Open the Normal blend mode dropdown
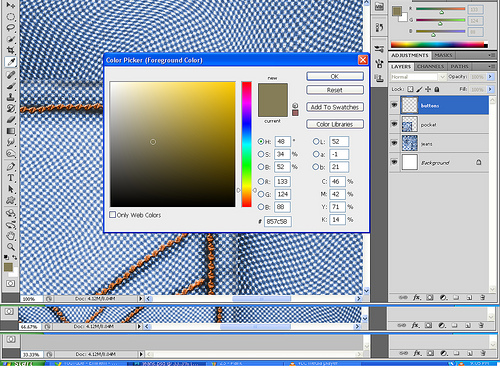 coord(418,77)
